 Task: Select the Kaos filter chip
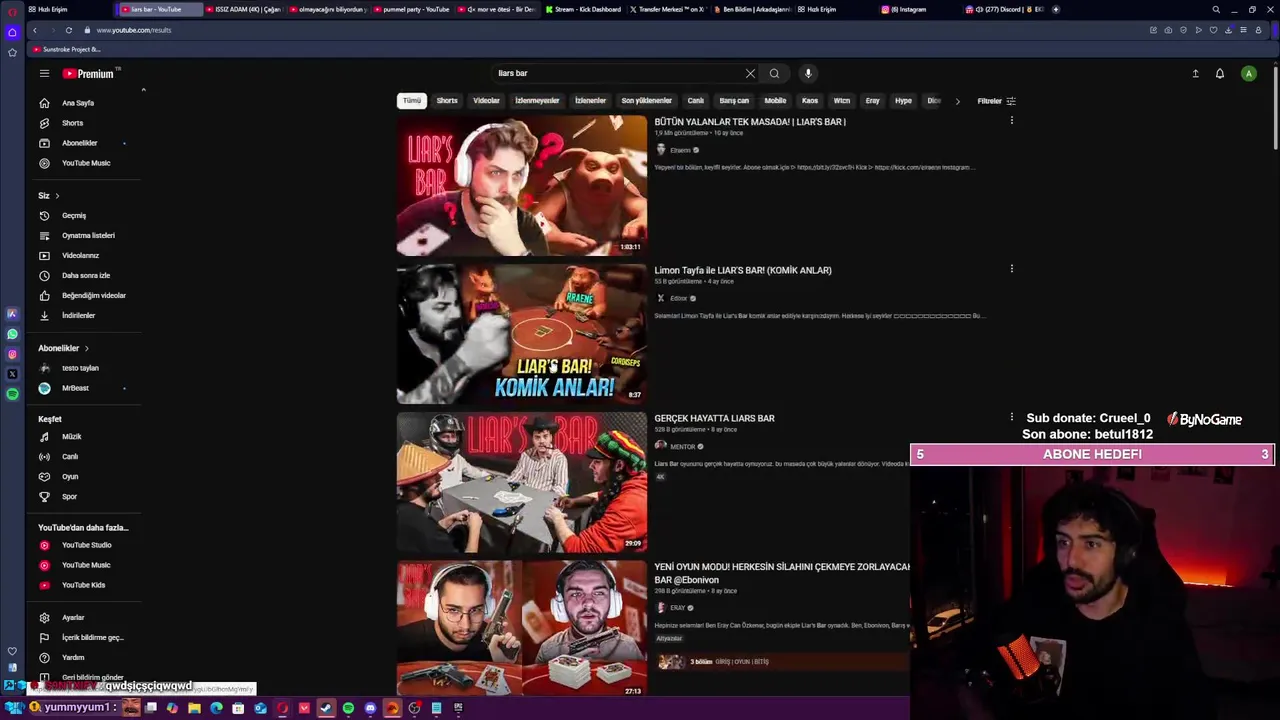click(x=810, y=101)
